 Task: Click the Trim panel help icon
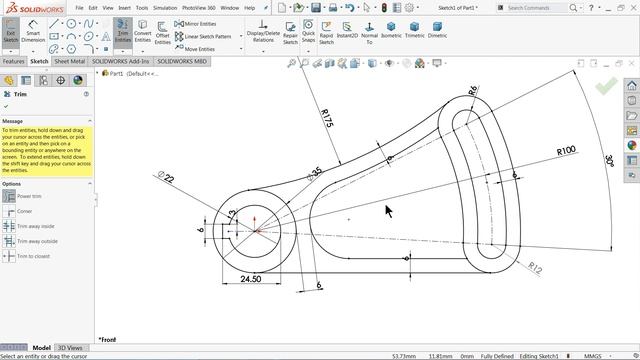[x=86, y=94]
